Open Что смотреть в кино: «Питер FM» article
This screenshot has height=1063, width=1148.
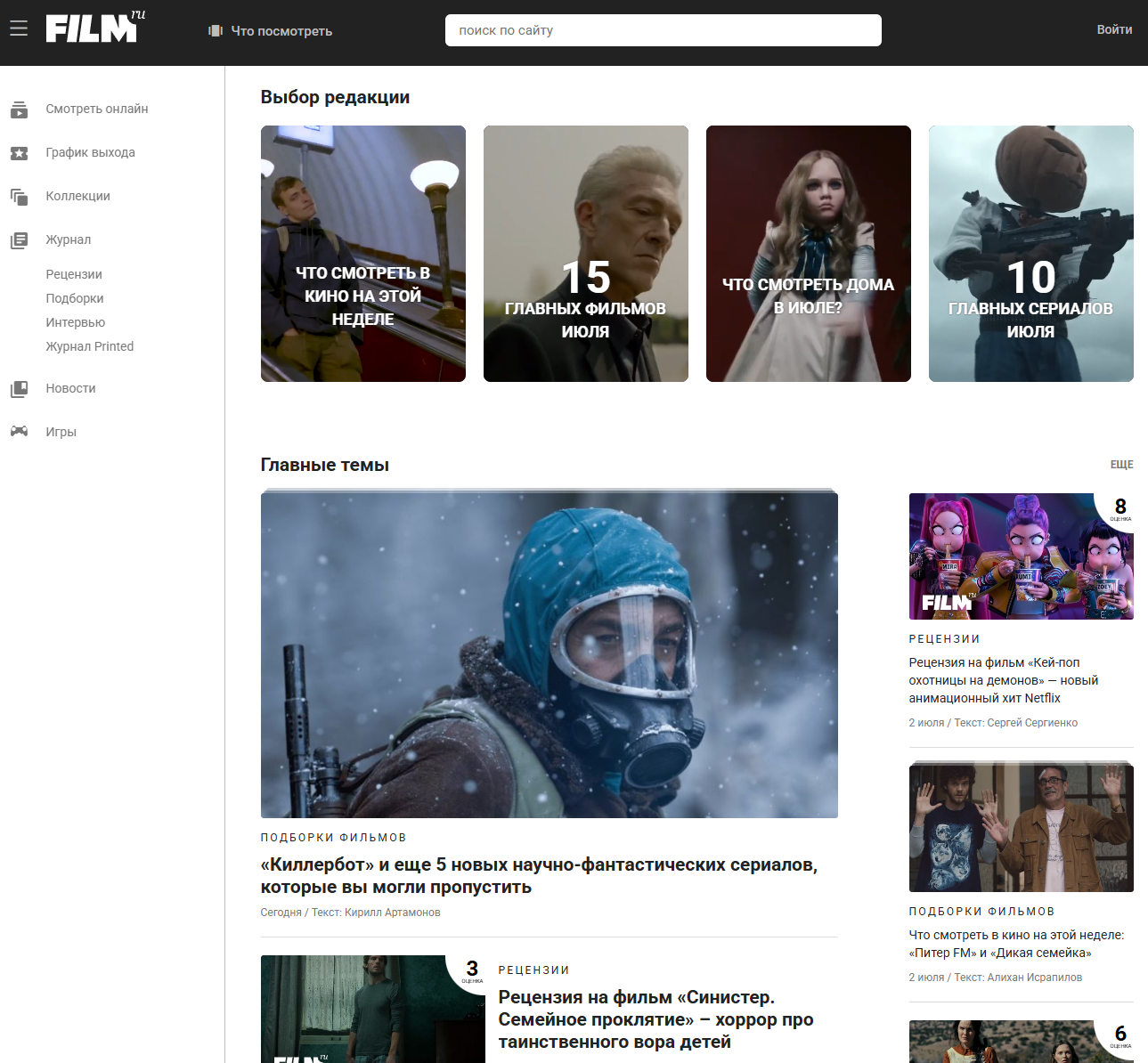1016,944
